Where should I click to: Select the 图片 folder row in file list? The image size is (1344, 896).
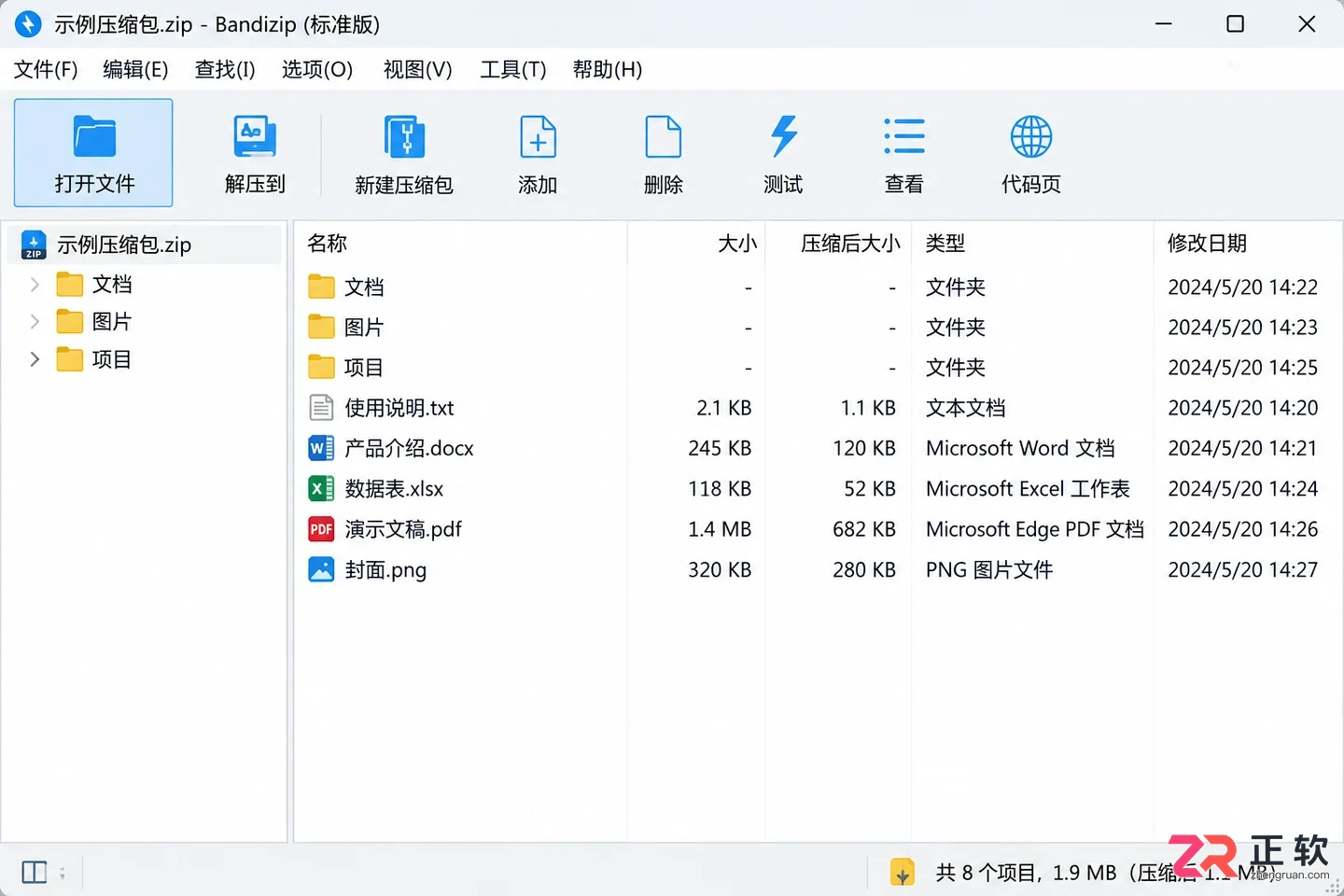818,328
